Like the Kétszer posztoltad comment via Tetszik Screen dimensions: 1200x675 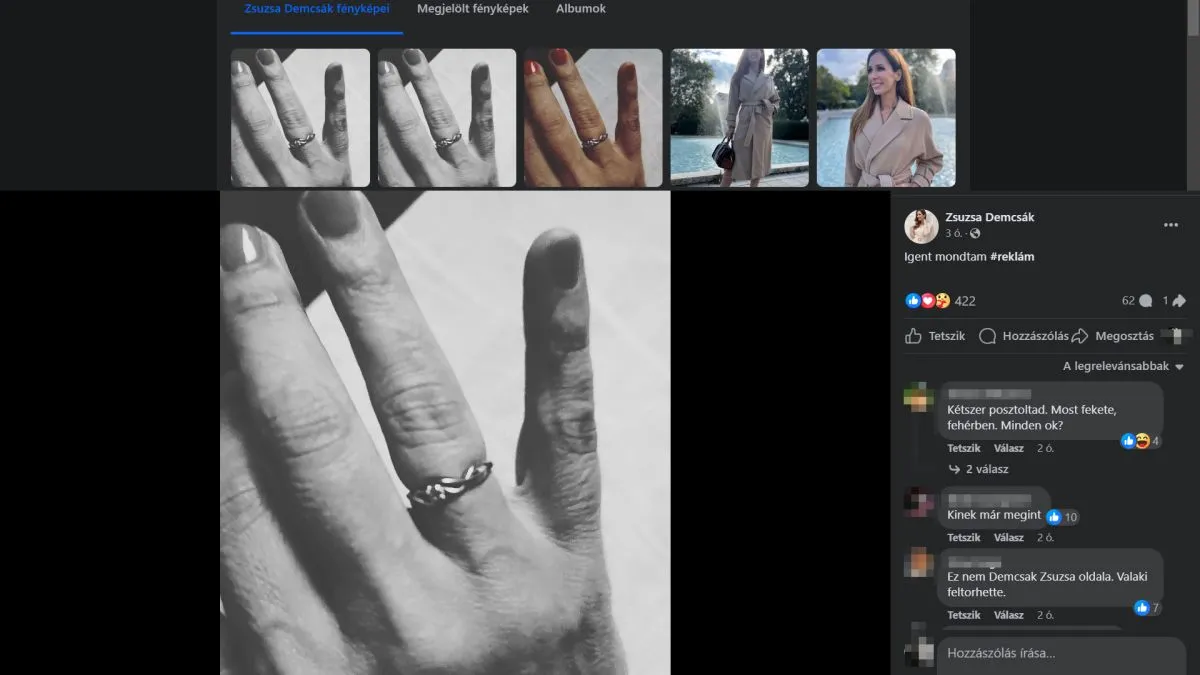point(964,448)
